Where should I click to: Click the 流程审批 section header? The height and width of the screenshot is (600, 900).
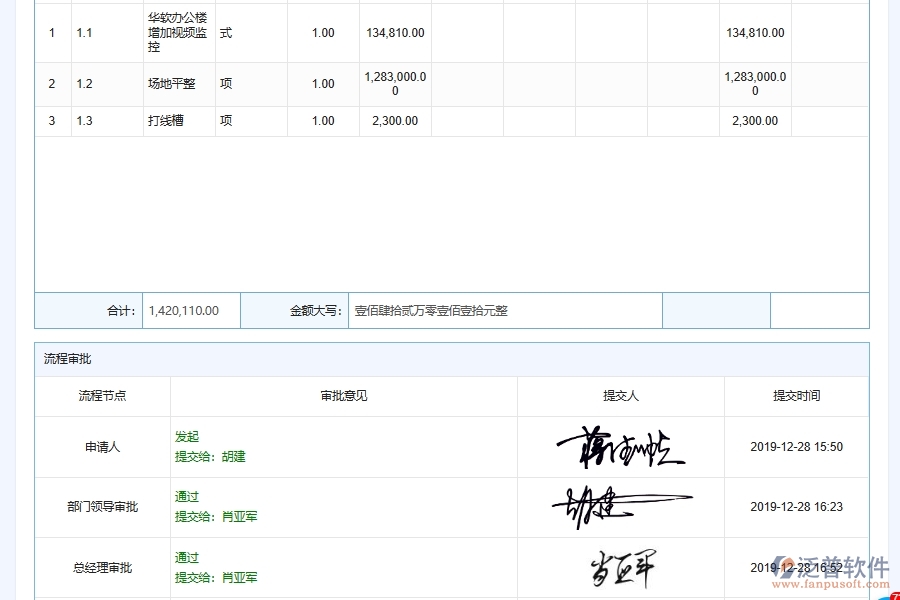pyautogui.click(x=66, y=357)
